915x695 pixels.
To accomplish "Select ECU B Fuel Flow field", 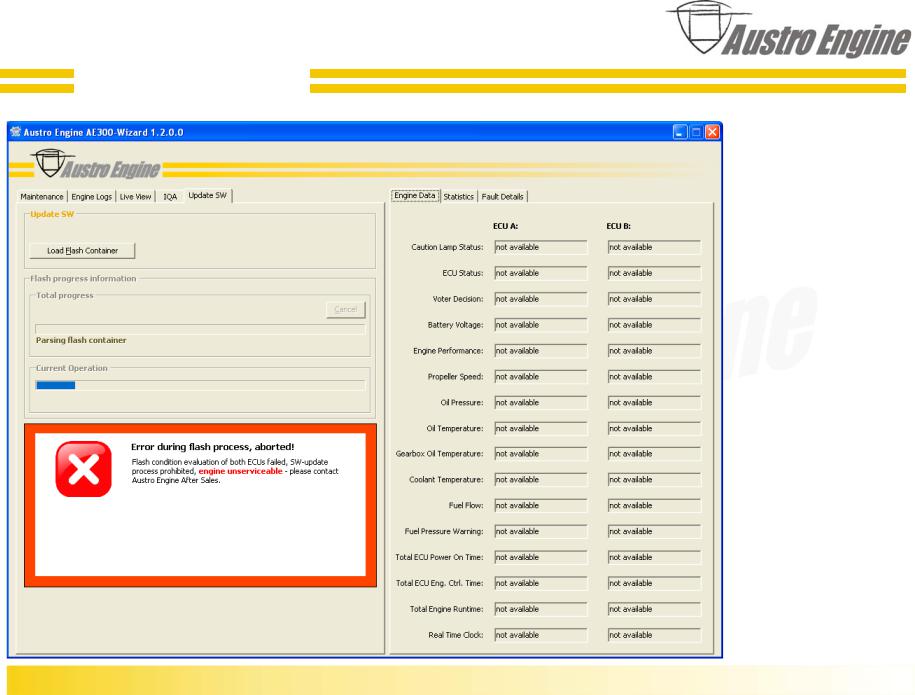I will (654, 505).
